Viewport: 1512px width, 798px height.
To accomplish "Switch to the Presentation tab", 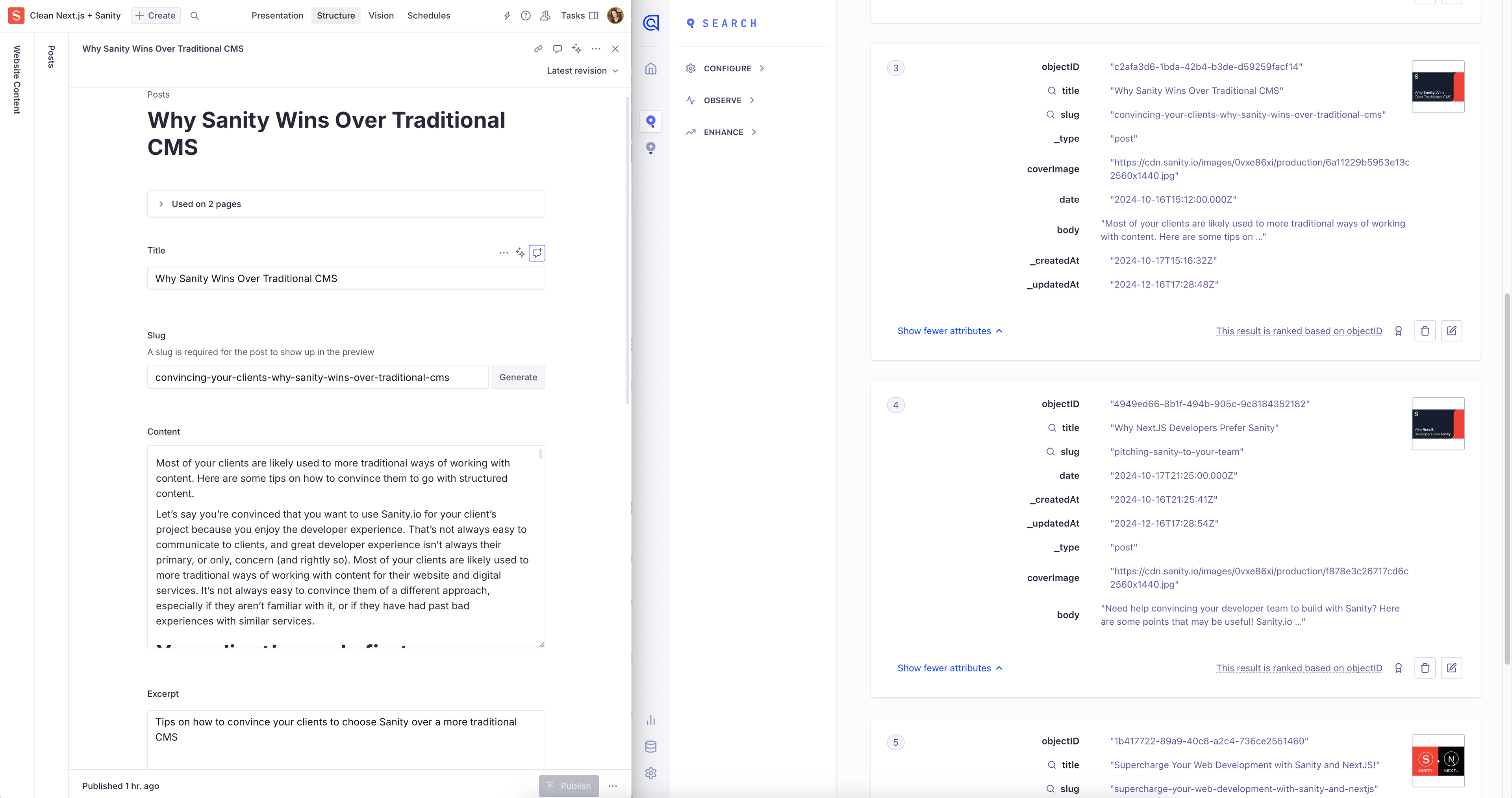I will point(277,16).
